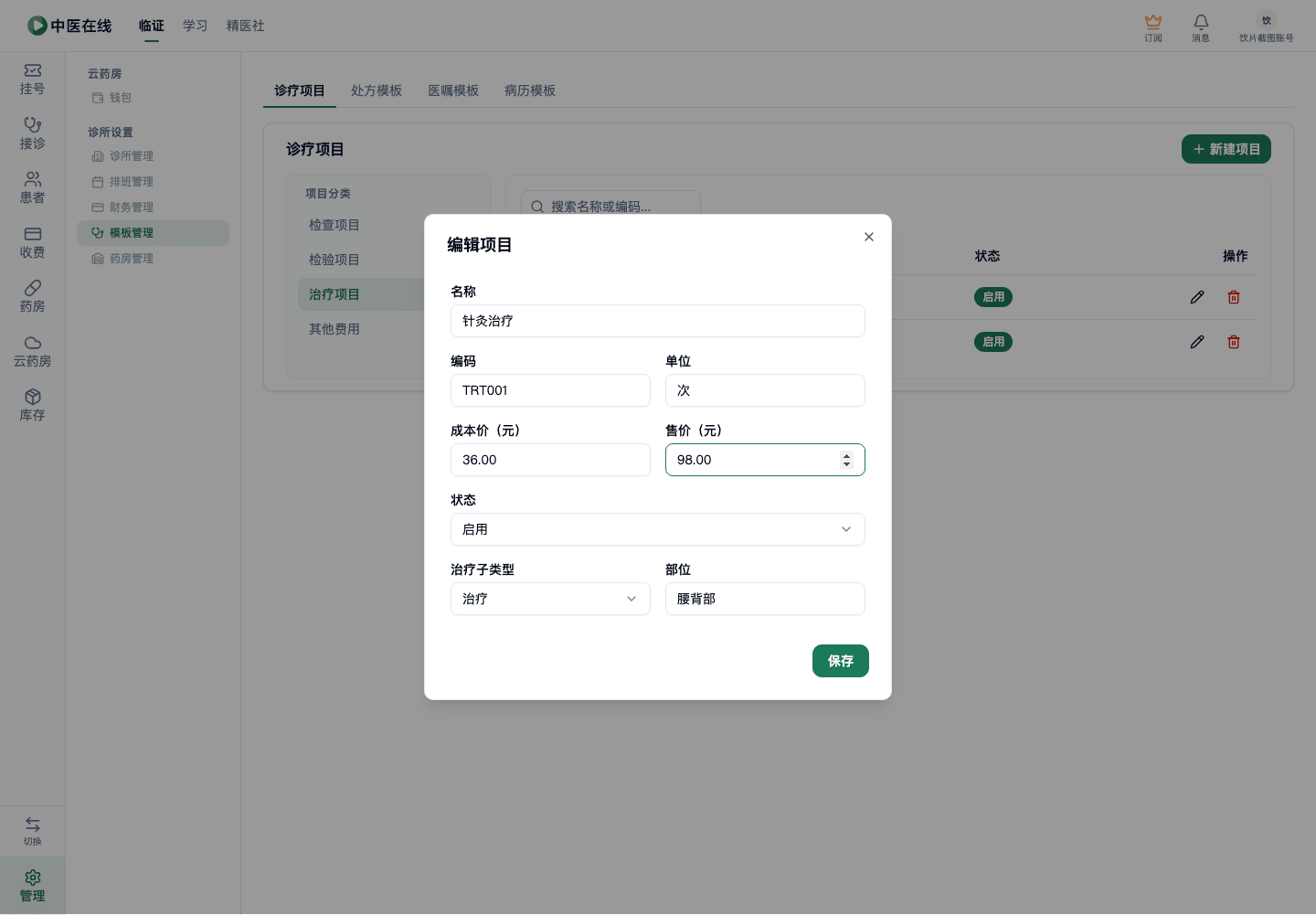Click the 售价 spinner arrows
The image size is (1316, 915).
[846, 460]
